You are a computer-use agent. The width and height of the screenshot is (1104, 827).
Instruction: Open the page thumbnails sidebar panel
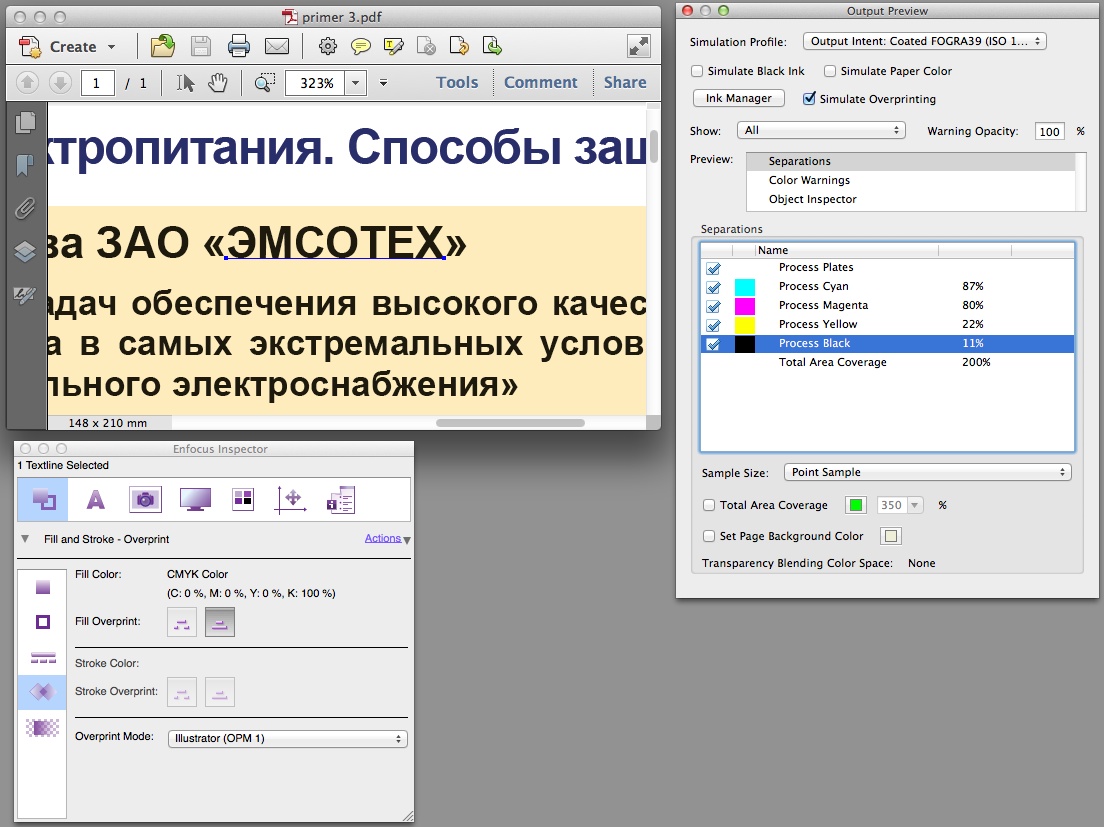pyautogui.click(x=25, y=122)
